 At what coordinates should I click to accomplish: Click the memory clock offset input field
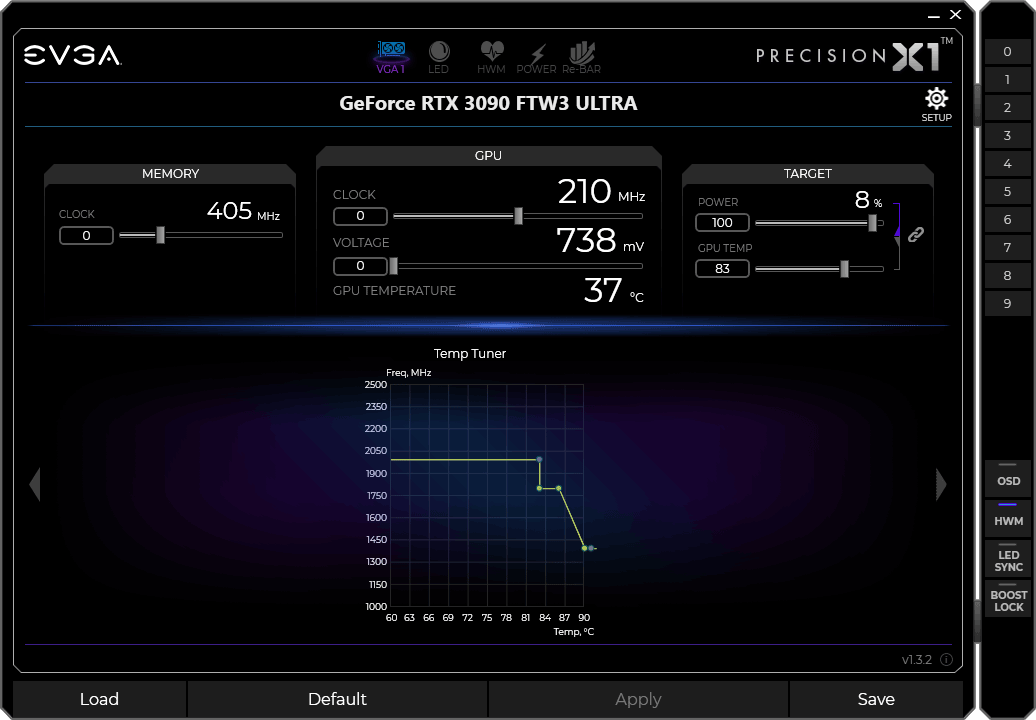click(86, 236)
